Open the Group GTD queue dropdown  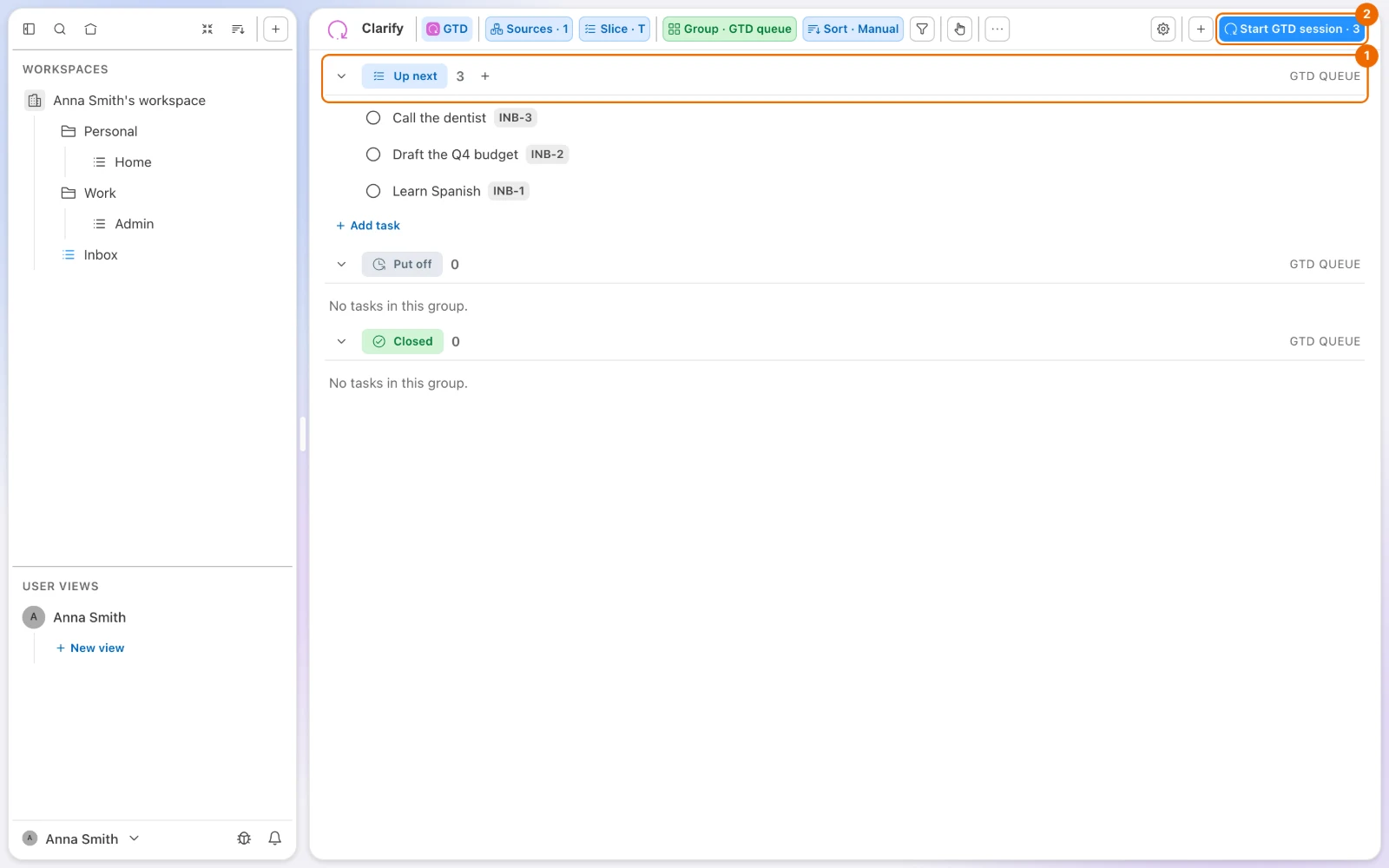point(729,29)
